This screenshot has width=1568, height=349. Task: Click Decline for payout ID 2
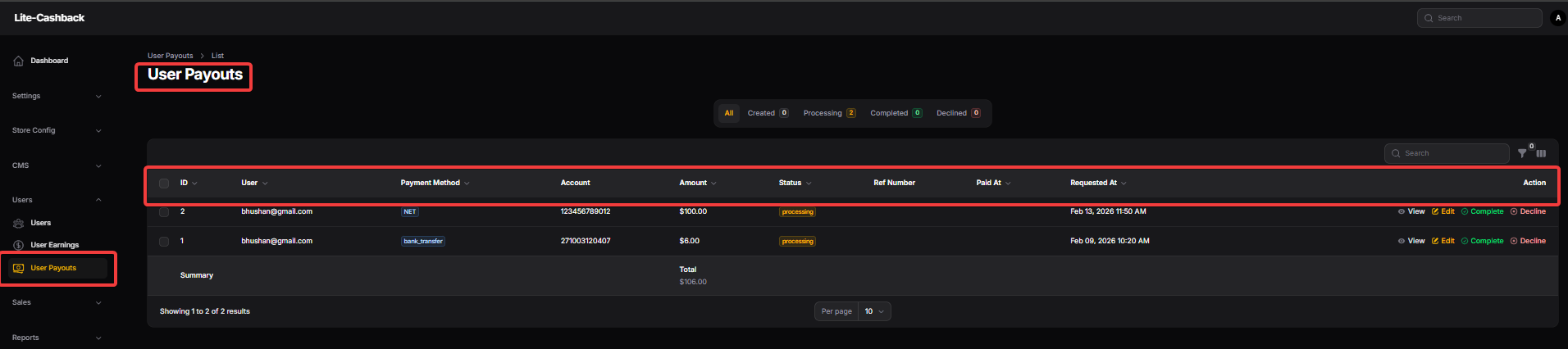pyautogui.click(x=1528, y=211)
